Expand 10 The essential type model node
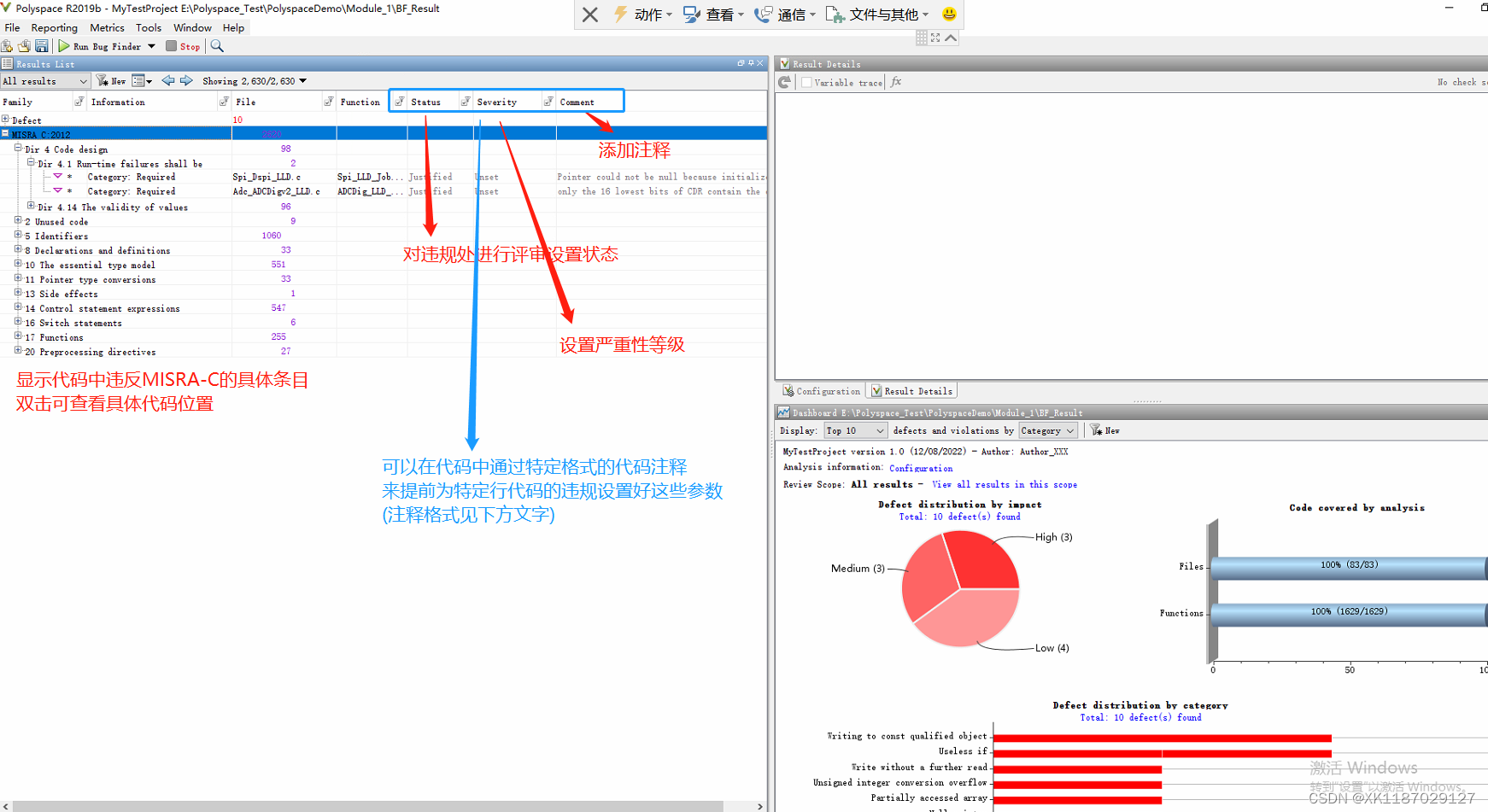This screenshot has width=1488, height=812. pyautogui.click(x=18, y=264)
